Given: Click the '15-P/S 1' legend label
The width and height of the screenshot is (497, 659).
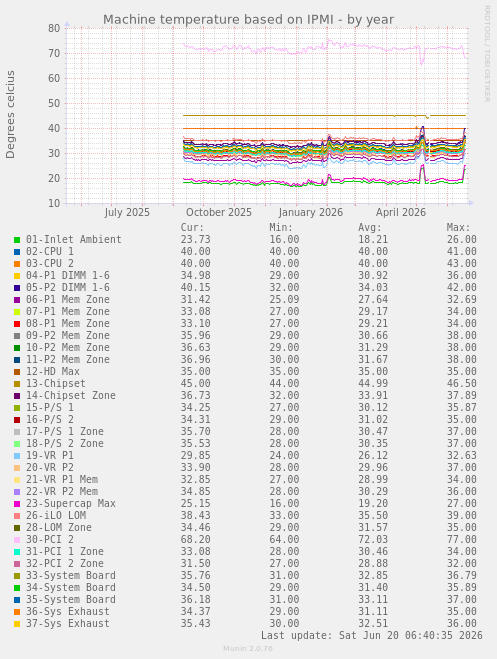Looking at the screenshot, I should click(x=50, y=407).
